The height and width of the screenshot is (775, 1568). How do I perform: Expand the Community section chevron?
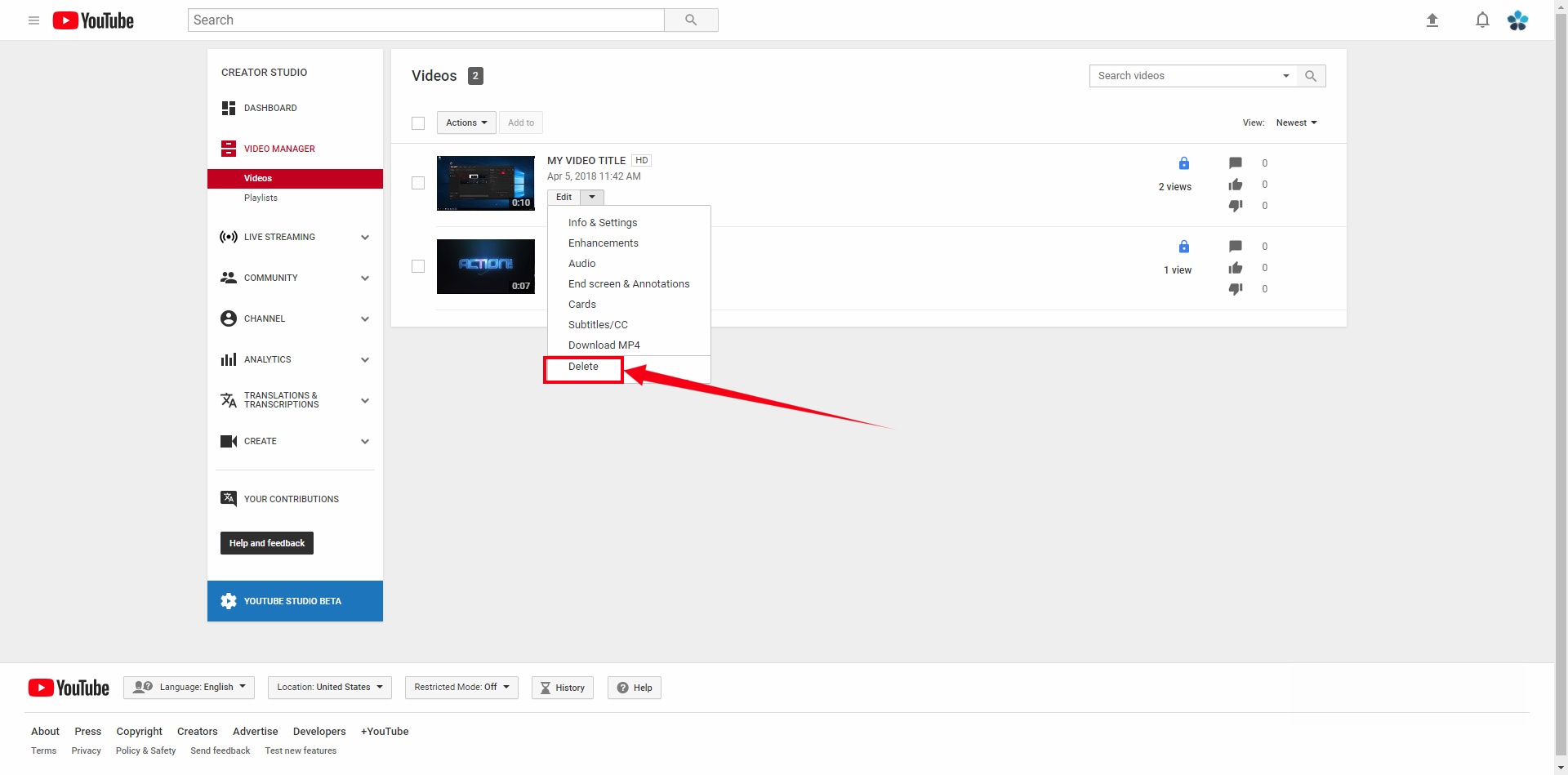pos(365,278)
